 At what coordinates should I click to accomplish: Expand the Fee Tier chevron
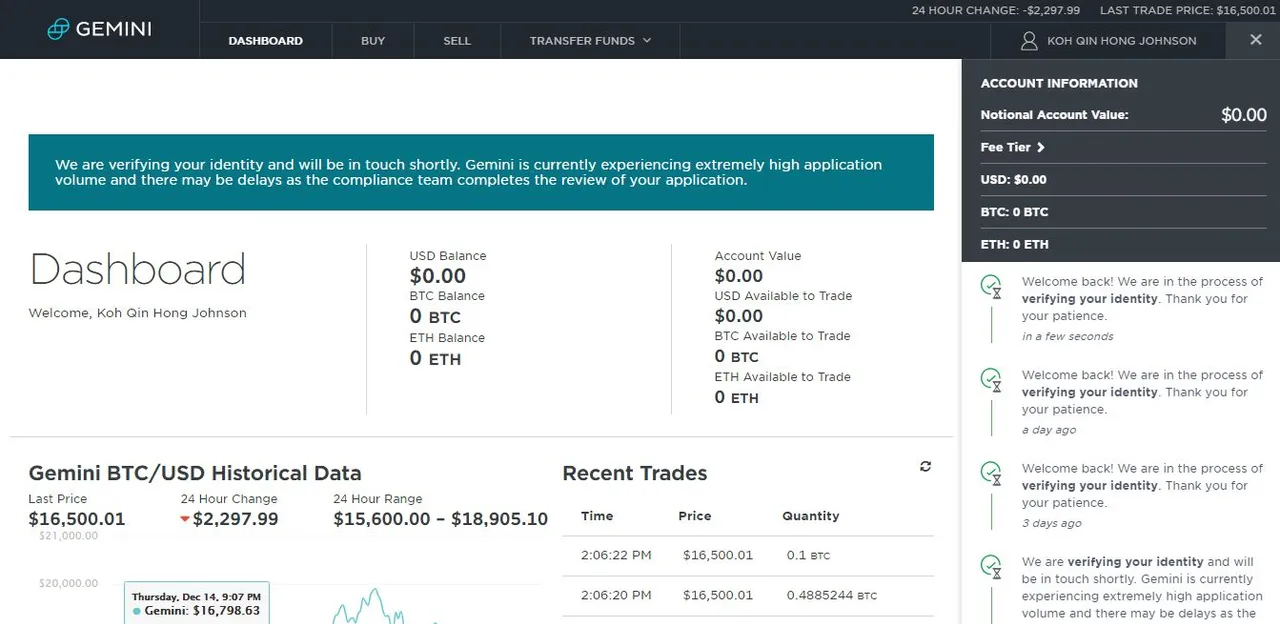[1041, 147]
